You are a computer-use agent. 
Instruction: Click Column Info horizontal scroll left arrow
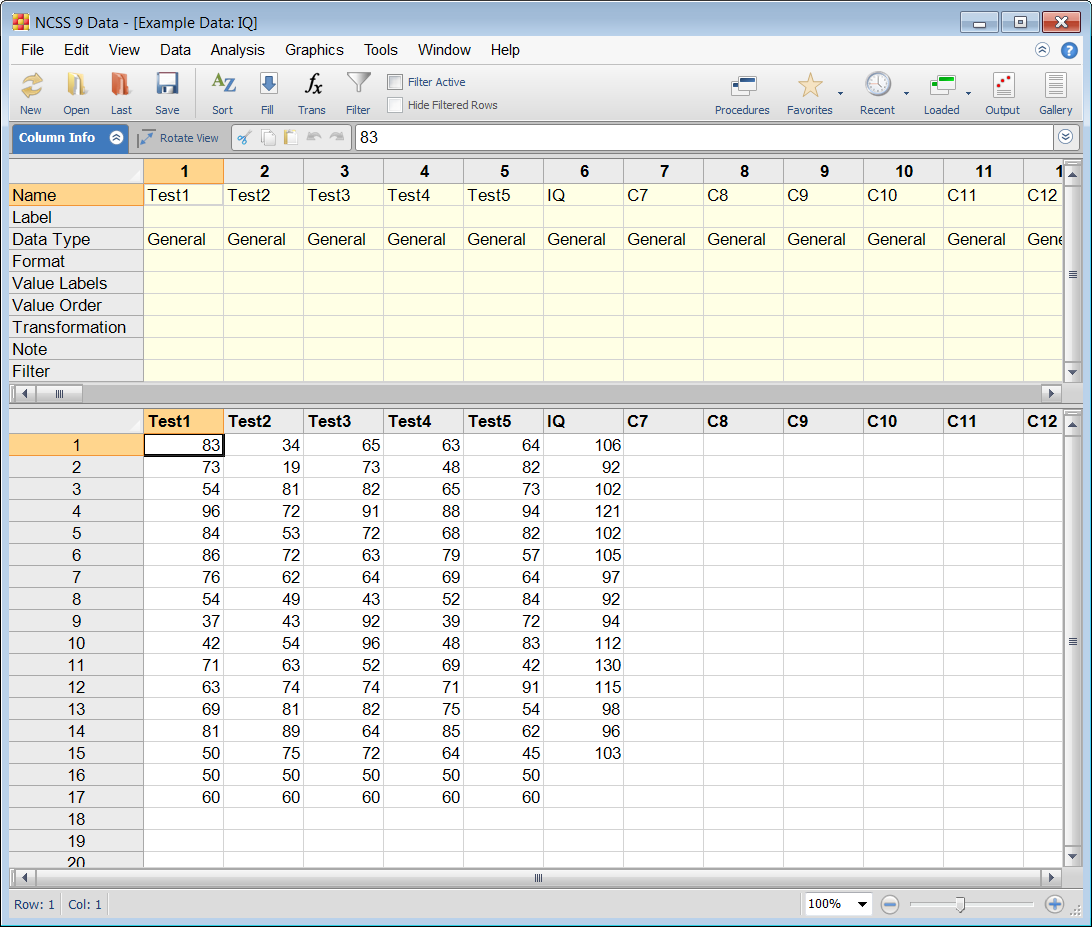tap(24, 394)
